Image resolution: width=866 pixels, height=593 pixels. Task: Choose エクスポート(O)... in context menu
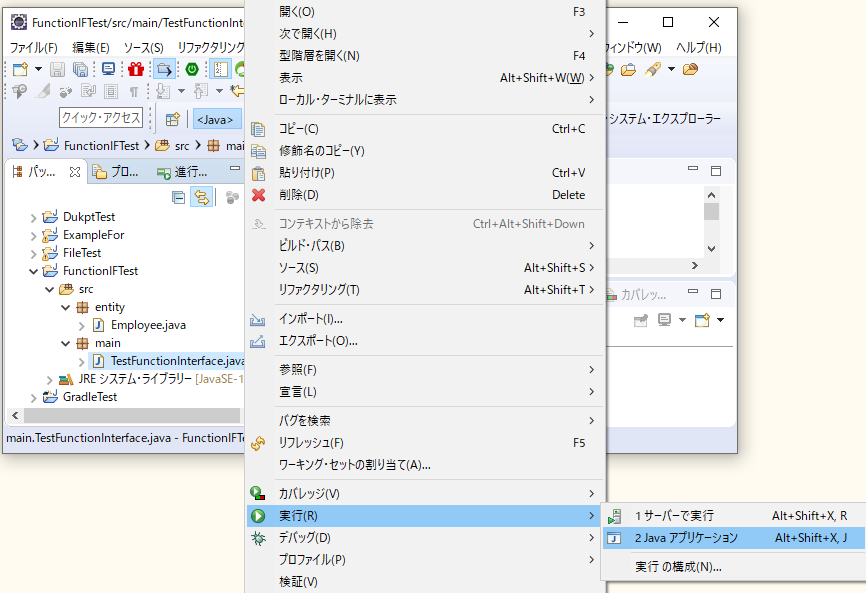pos(426,341)
